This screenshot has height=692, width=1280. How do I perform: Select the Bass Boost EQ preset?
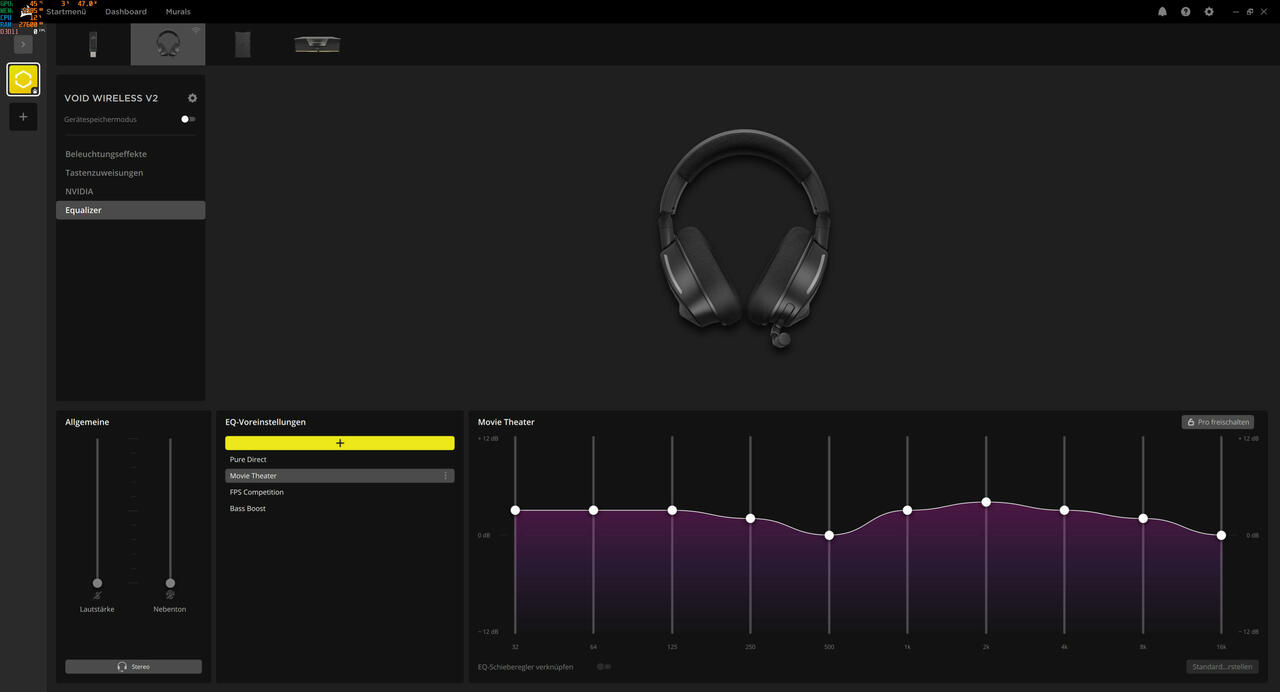(248, 509)
